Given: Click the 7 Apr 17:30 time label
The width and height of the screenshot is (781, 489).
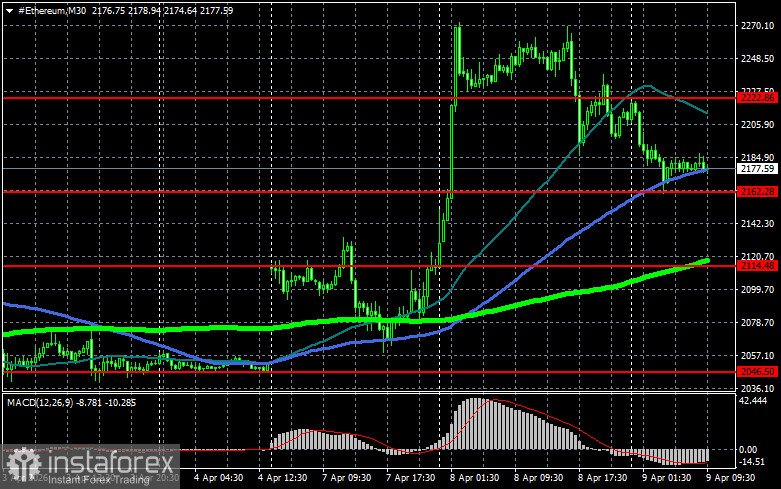Looking at the screenshot, I should (410, 478).
